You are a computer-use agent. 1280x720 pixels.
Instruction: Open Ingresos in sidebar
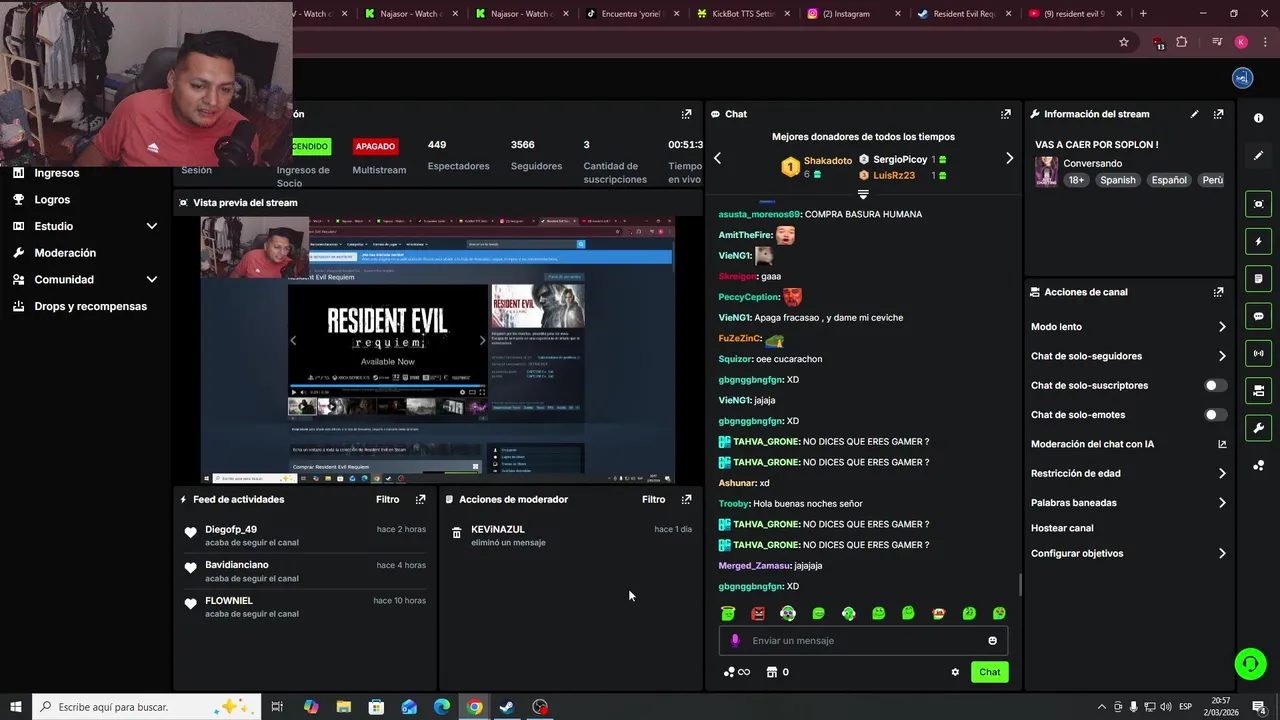point(56,173)
